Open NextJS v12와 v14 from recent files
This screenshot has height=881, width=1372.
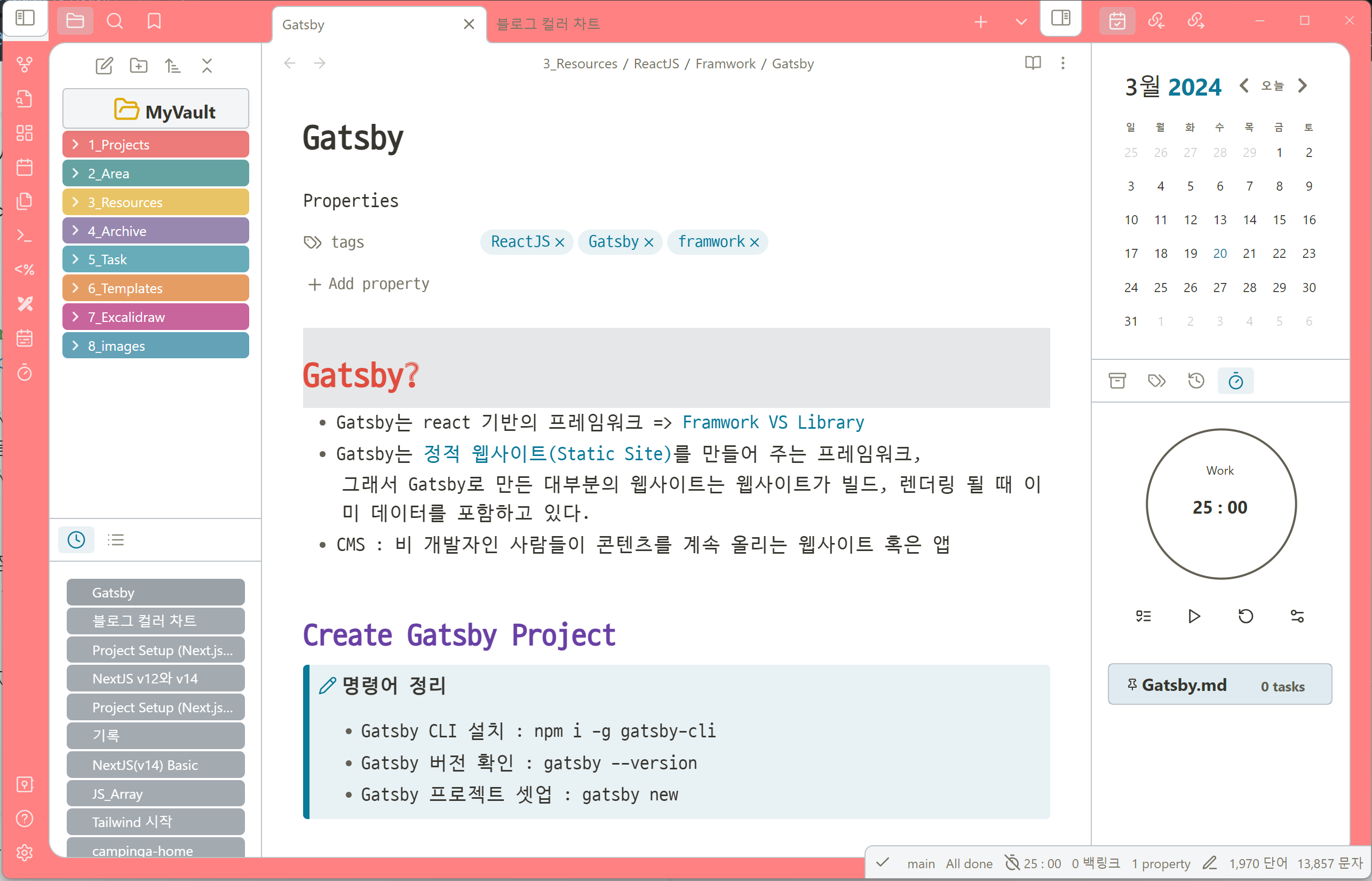tap(155, 679)
